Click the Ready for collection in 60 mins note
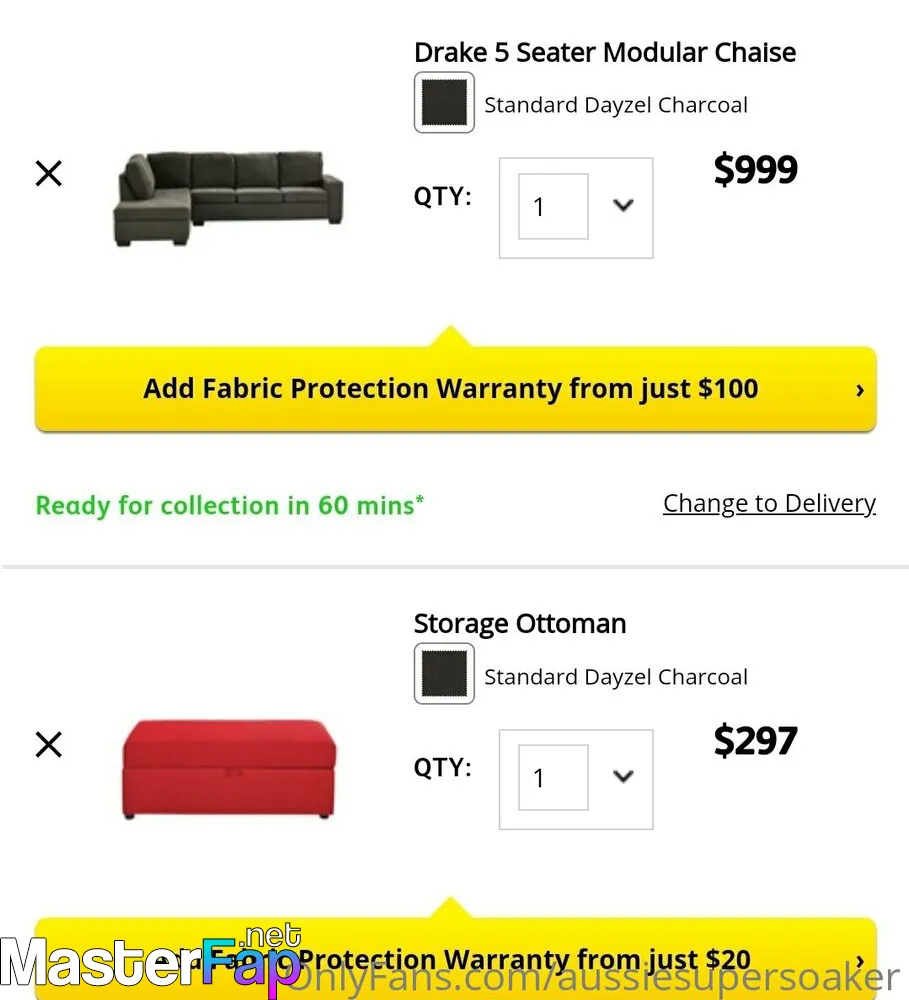The width and height of the screenshot is (909, 1000). (x=230, y=506)
